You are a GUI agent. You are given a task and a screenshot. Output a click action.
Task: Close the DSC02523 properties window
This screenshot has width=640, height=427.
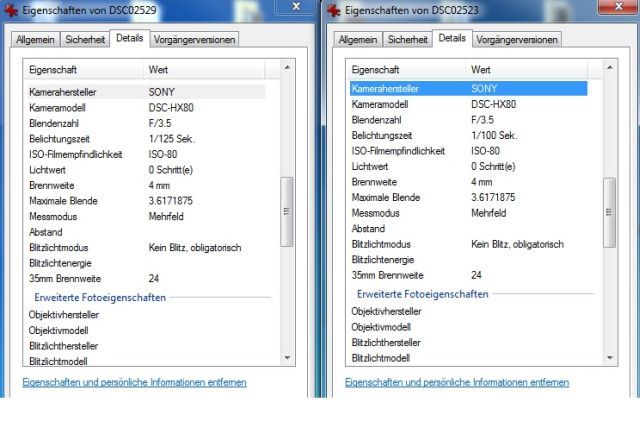click(x=619, y=6)
